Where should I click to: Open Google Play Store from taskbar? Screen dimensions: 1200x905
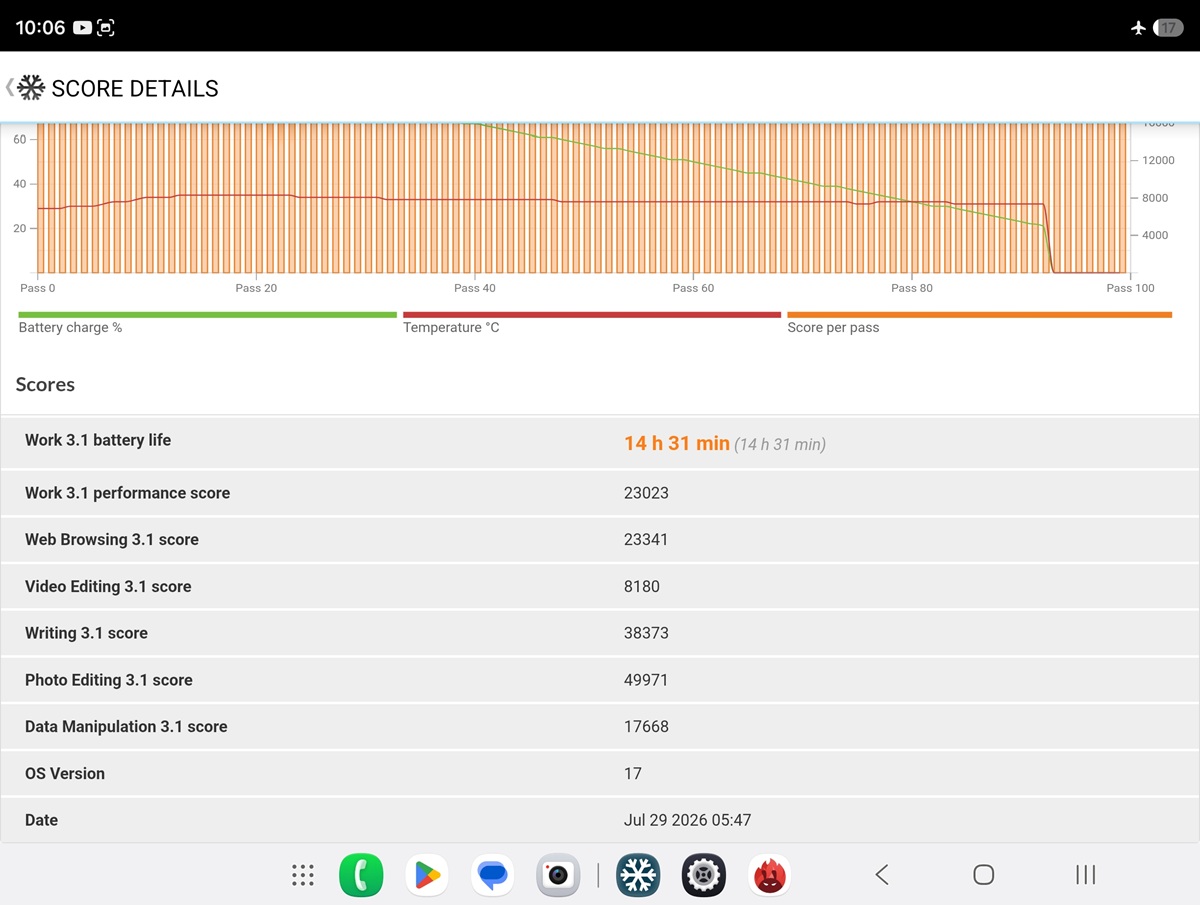(427, 875)
